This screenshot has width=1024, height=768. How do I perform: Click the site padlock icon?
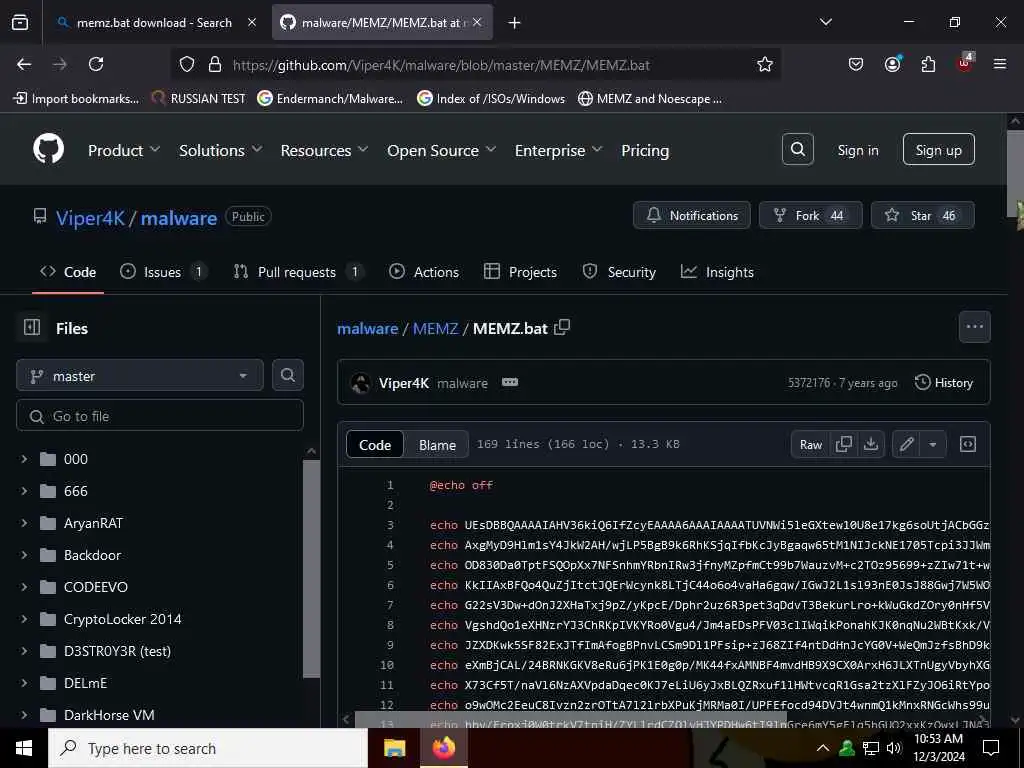(215, 64)
